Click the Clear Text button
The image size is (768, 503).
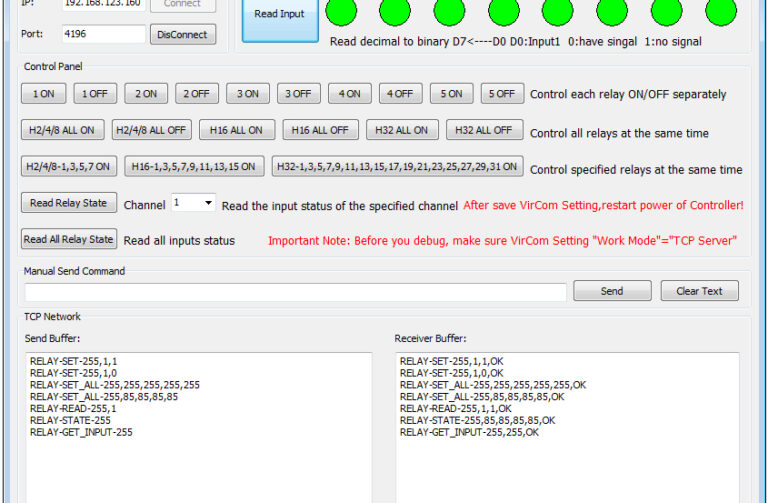coord(699,290)
